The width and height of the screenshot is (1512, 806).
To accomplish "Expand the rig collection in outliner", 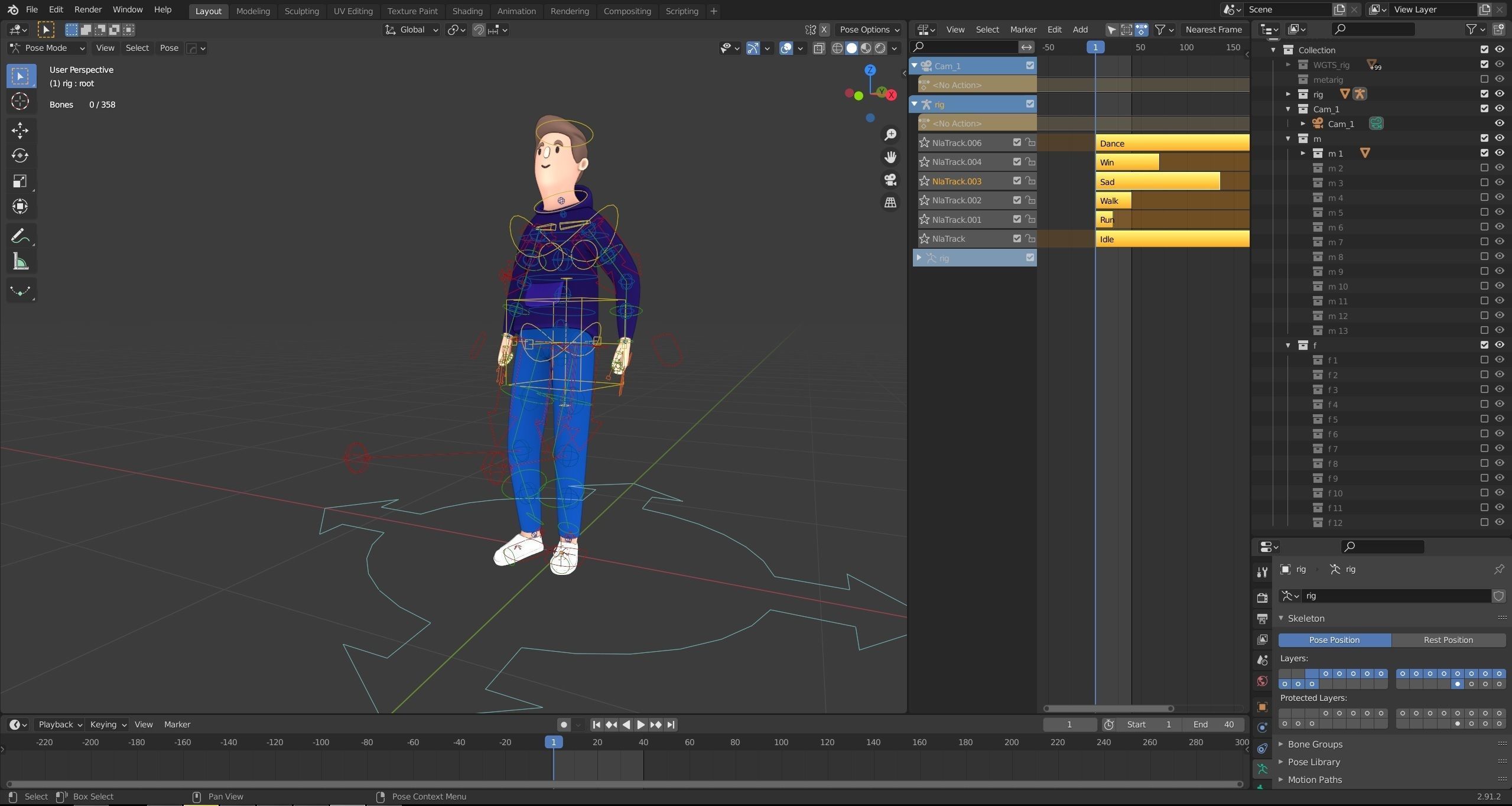I will [x=1288, y=94].
